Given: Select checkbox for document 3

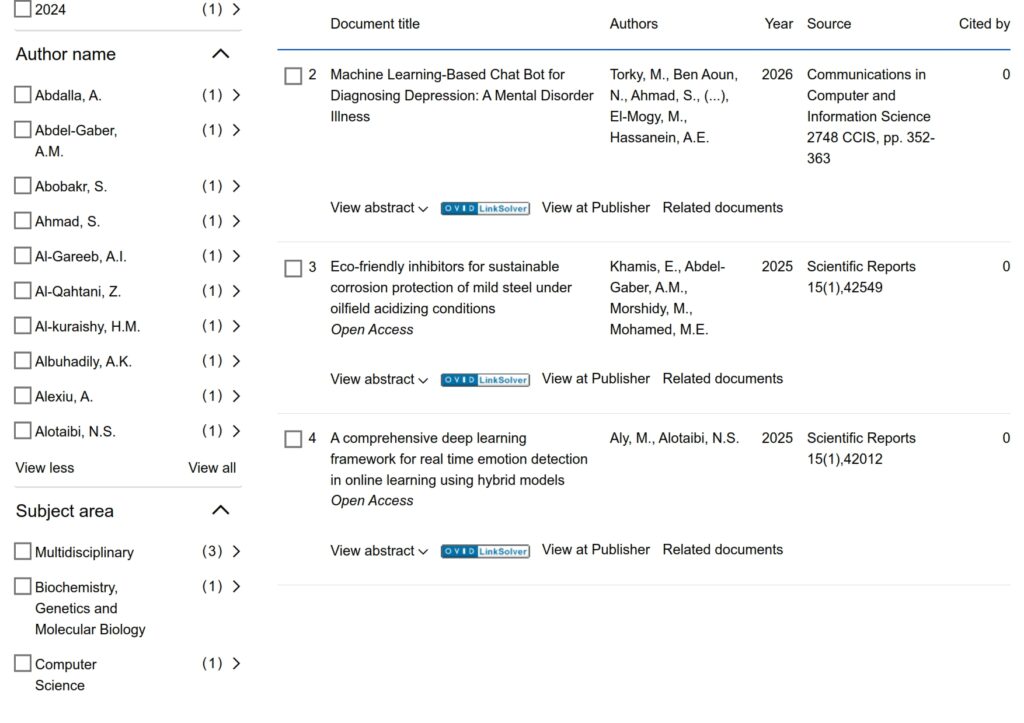Looking at the screenshot, I should click(293, 268).
